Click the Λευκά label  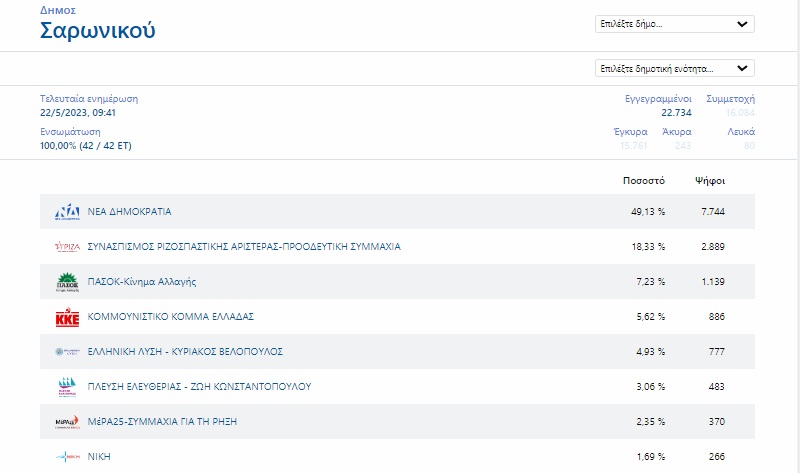(741, 132)
